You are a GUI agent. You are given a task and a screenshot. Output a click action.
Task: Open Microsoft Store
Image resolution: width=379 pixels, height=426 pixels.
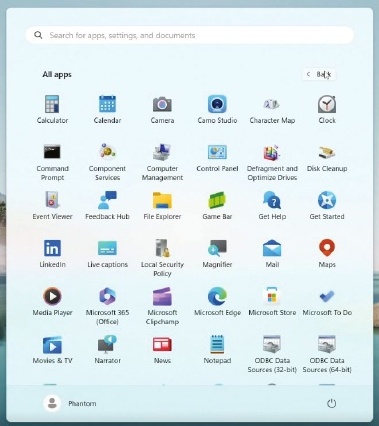tap(272, 301)
